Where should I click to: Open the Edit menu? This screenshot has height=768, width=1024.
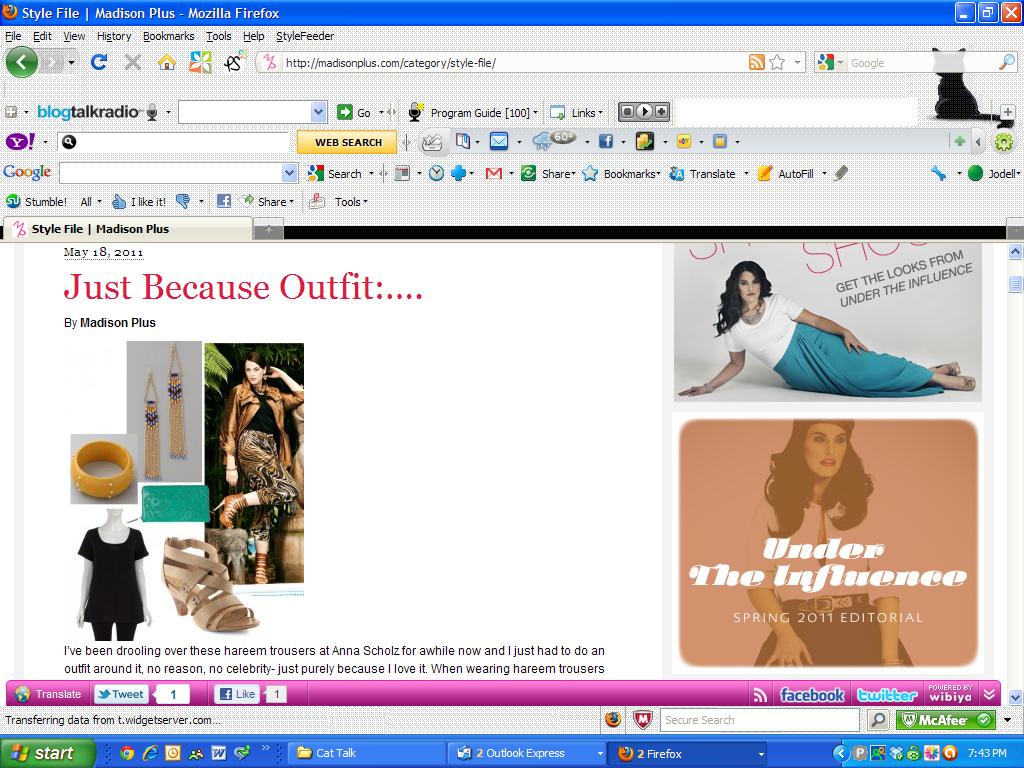(42, 36)
